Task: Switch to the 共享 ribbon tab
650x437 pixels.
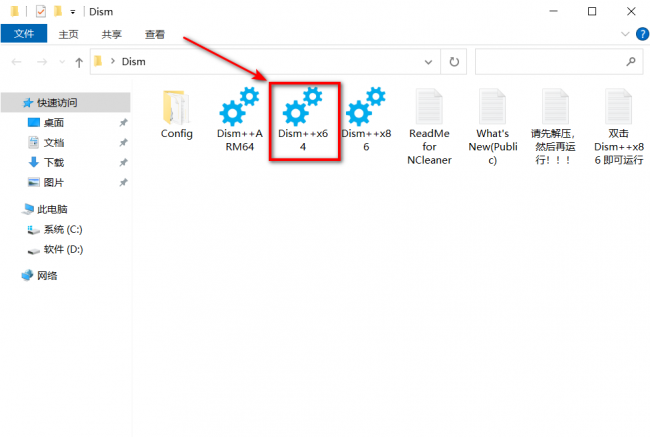Action: tap(112, 34)
